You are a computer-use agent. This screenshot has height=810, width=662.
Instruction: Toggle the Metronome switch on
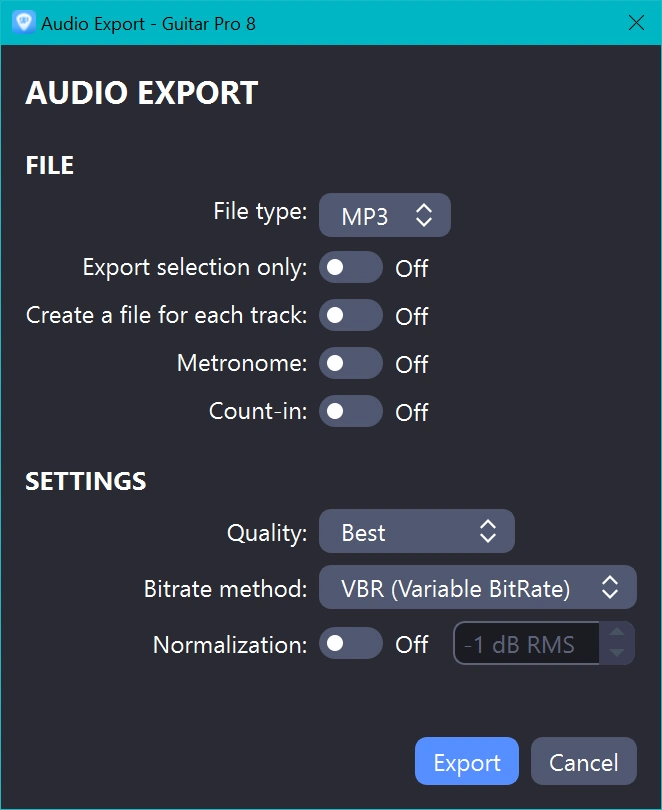[350, 364]
